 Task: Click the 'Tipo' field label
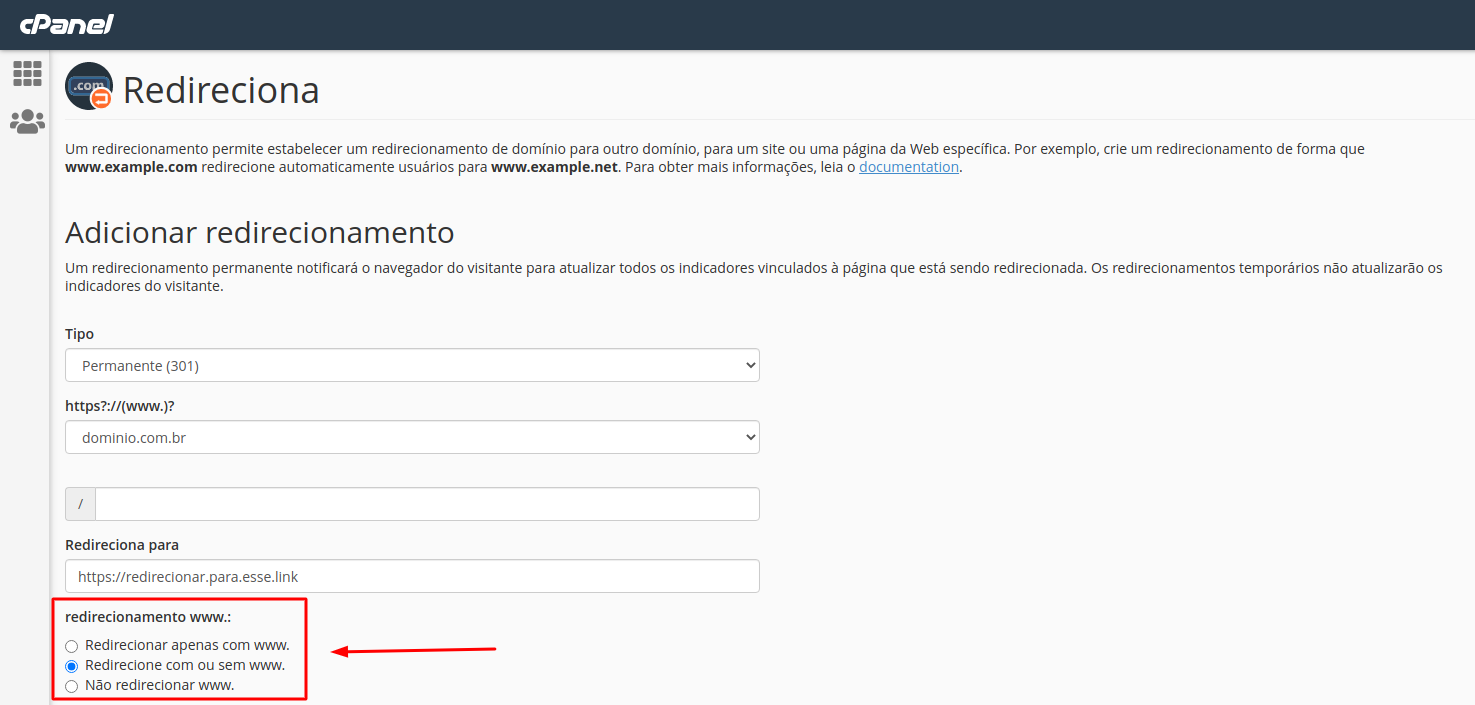click(x=80, y=334)
